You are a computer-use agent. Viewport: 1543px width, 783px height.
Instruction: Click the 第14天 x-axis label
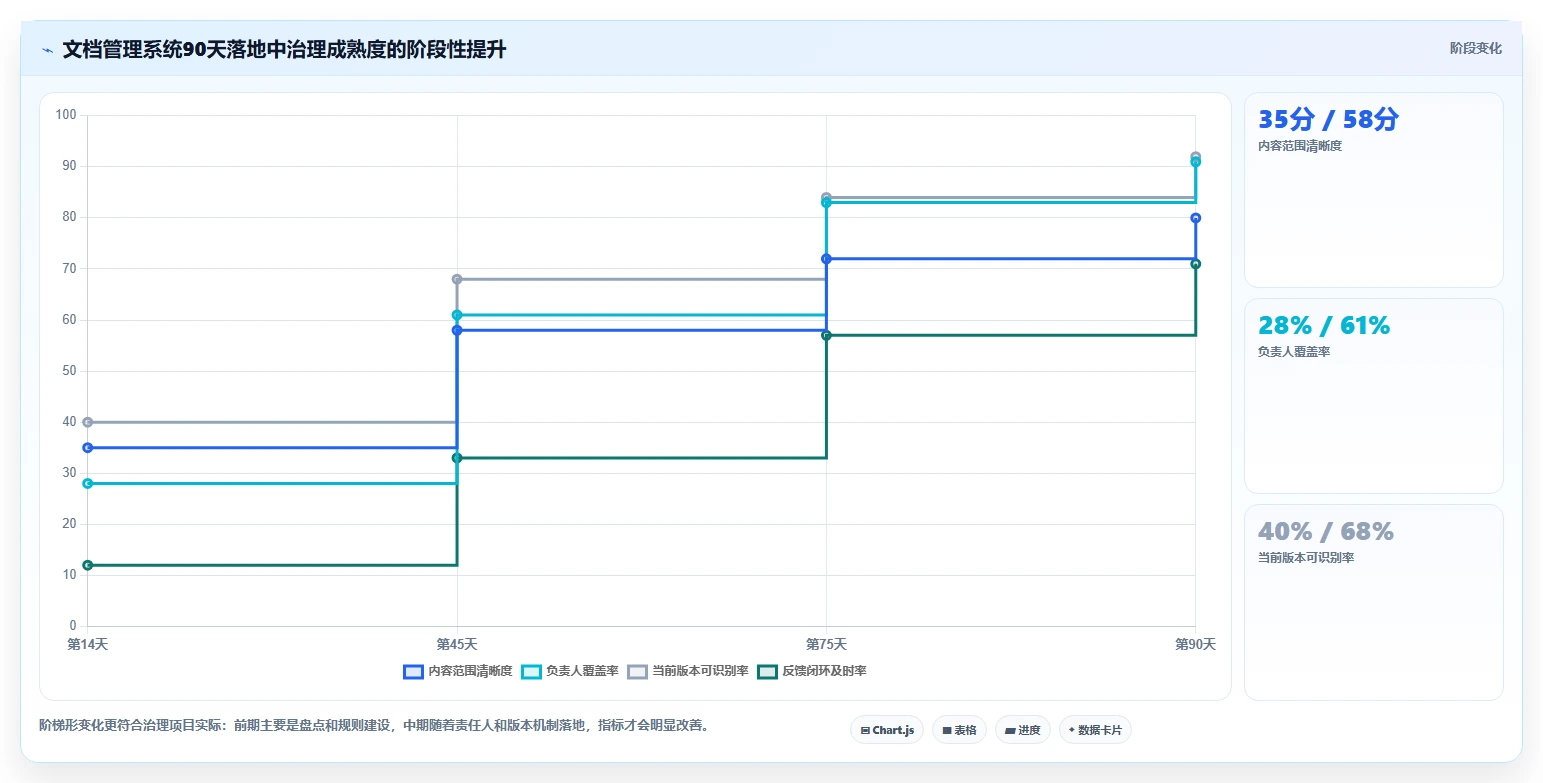(x=87, y=644)
